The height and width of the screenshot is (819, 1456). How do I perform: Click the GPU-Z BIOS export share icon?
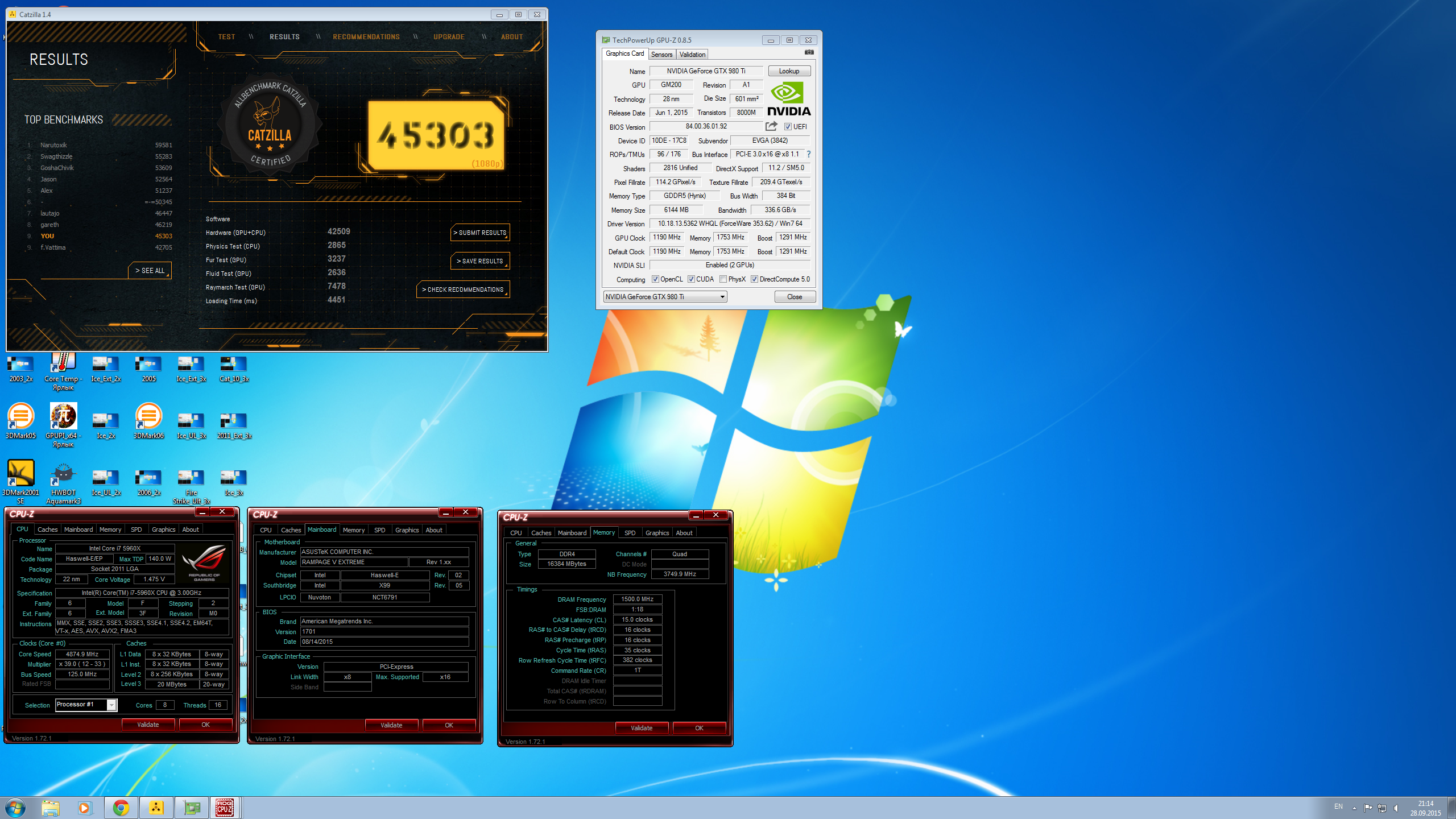[x=771, y=126]
